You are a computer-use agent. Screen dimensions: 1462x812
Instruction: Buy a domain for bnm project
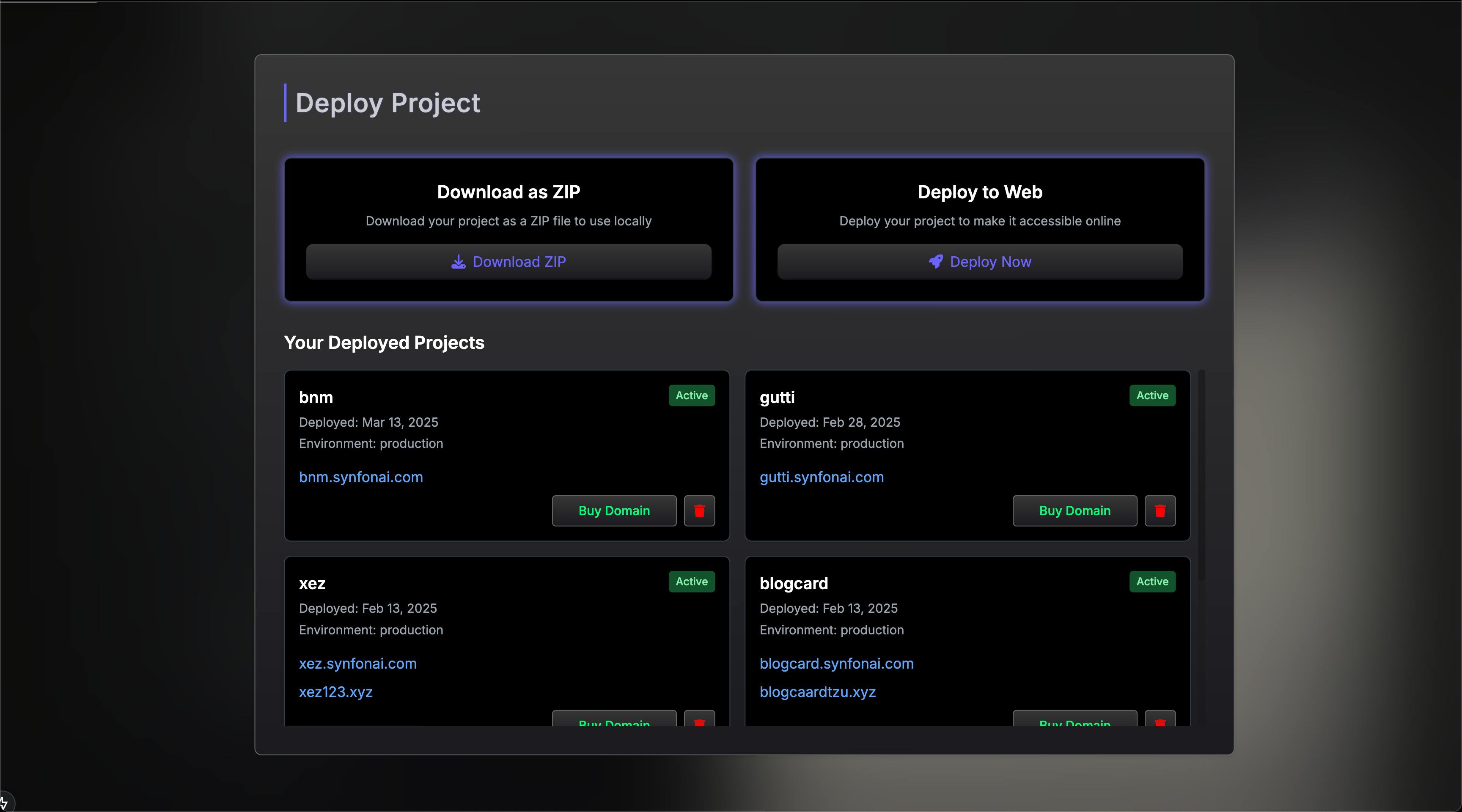(614, 511)
